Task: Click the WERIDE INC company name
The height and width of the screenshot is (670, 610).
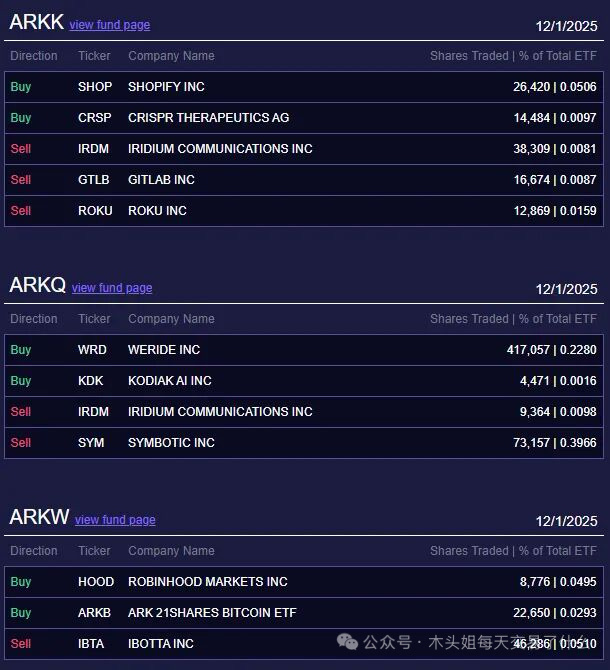Action: point(164,350)
